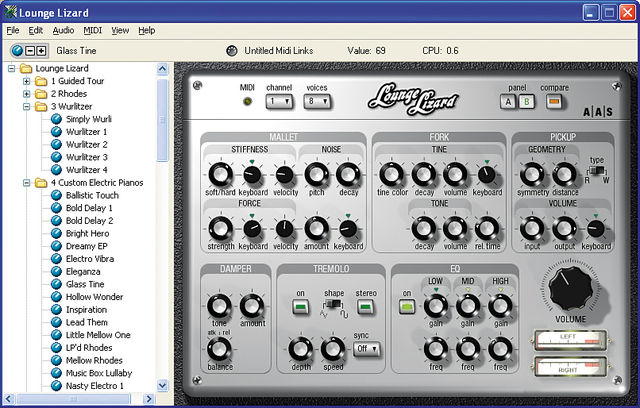Open the View menu
The width and height of the screenshot is (640, 408).
coord(120,30)
